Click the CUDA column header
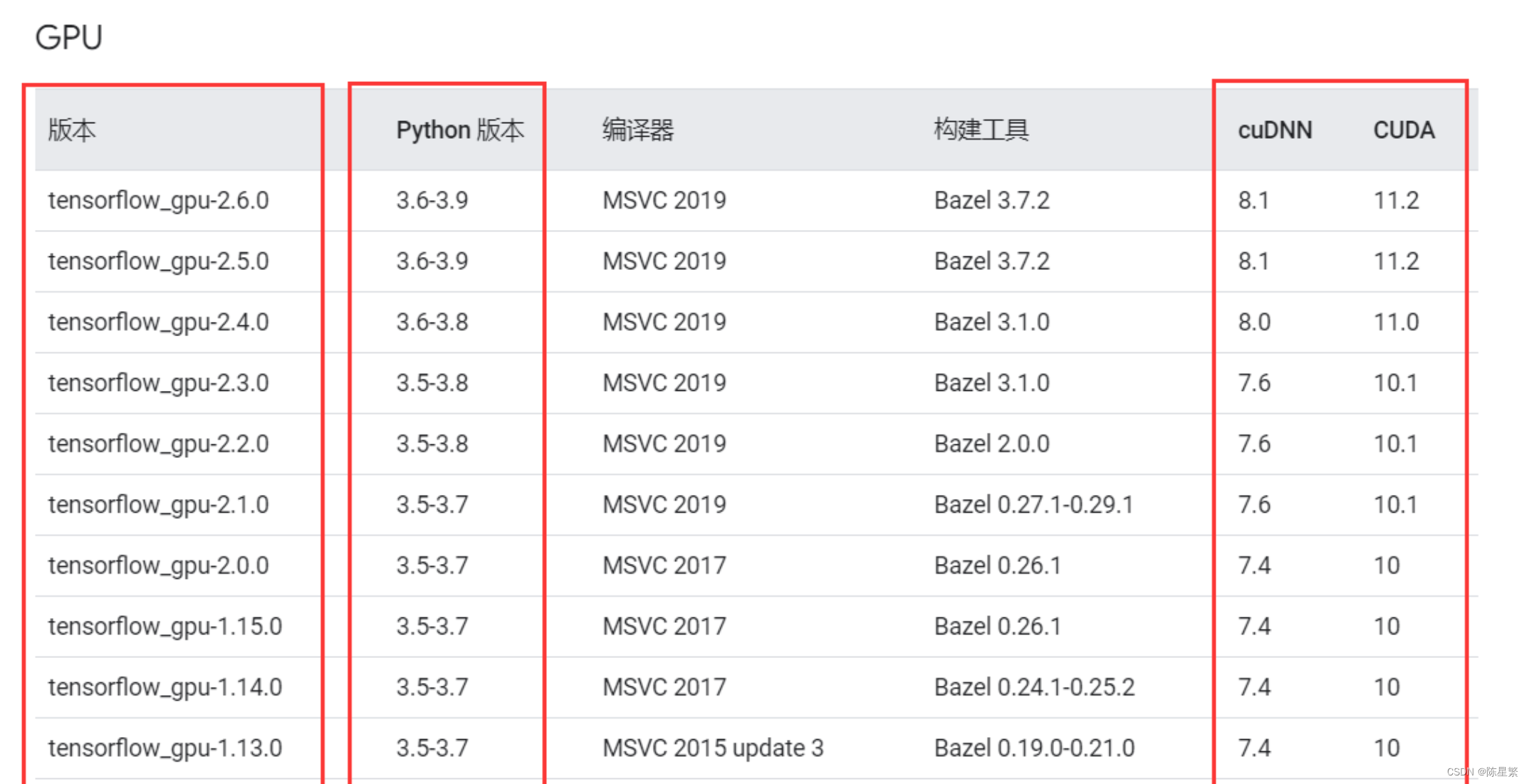 click(1403, 130)
